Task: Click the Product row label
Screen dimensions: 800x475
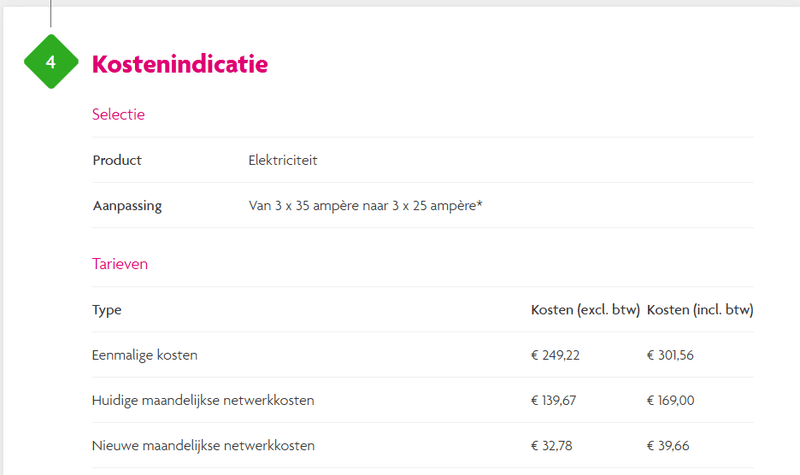Action: 117,160
